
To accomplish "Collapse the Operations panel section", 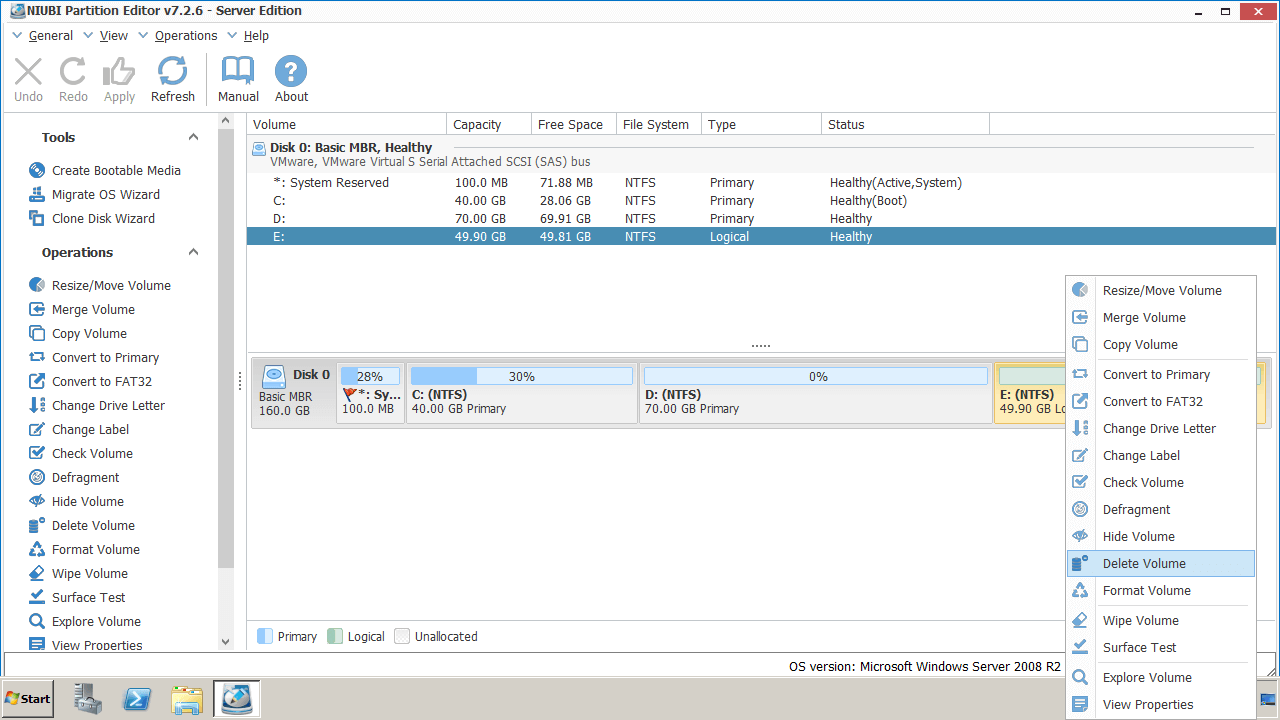I will coord(194,252).
